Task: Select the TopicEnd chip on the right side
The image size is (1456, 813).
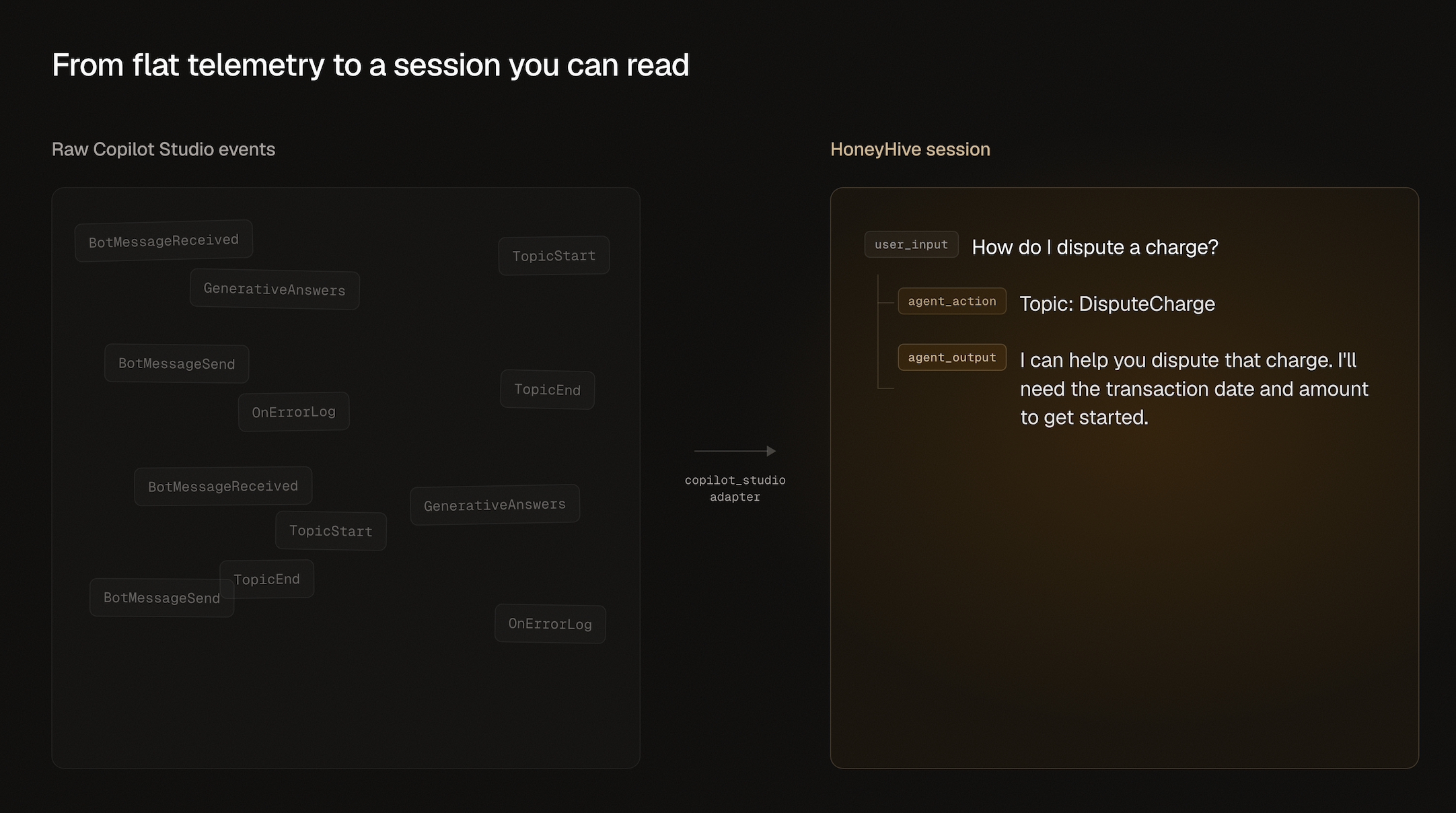Action: click(x=548, y=390)
